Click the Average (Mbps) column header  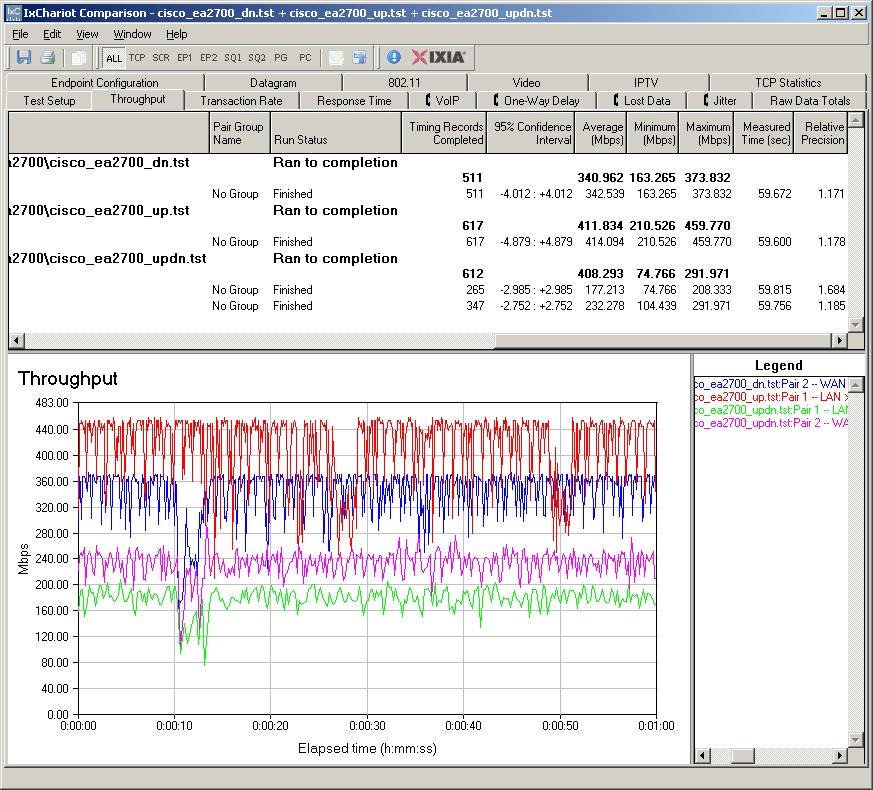click(601, 133)
